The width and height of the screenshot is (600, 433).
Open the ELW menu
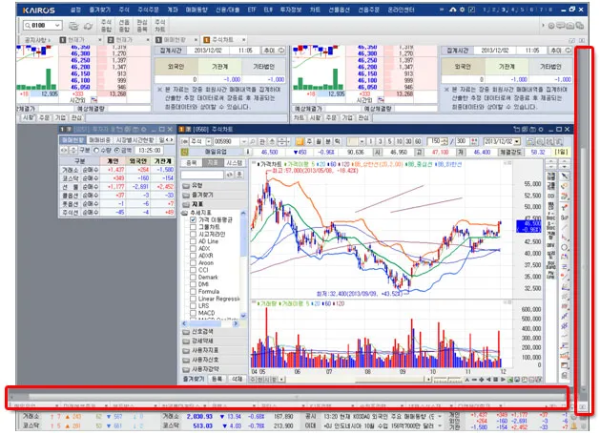pyautogui.click(x=268, y=10)
